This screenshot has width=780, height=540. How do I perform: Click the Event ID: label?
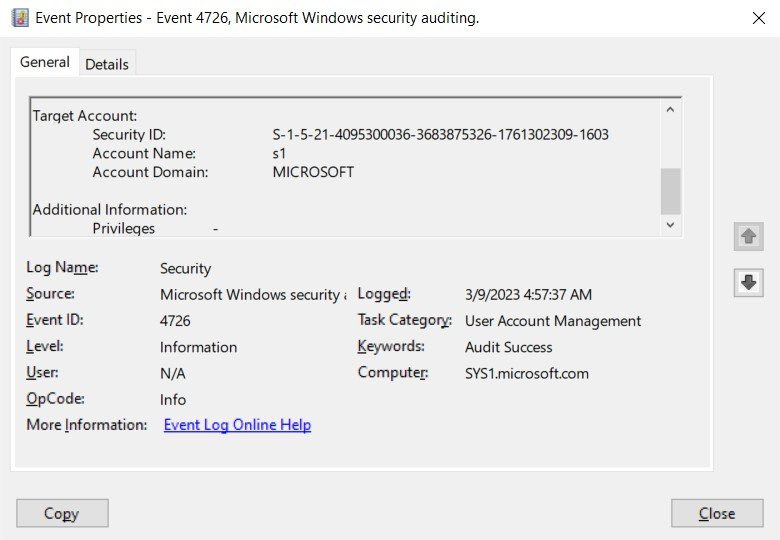[x=55, y=319]
